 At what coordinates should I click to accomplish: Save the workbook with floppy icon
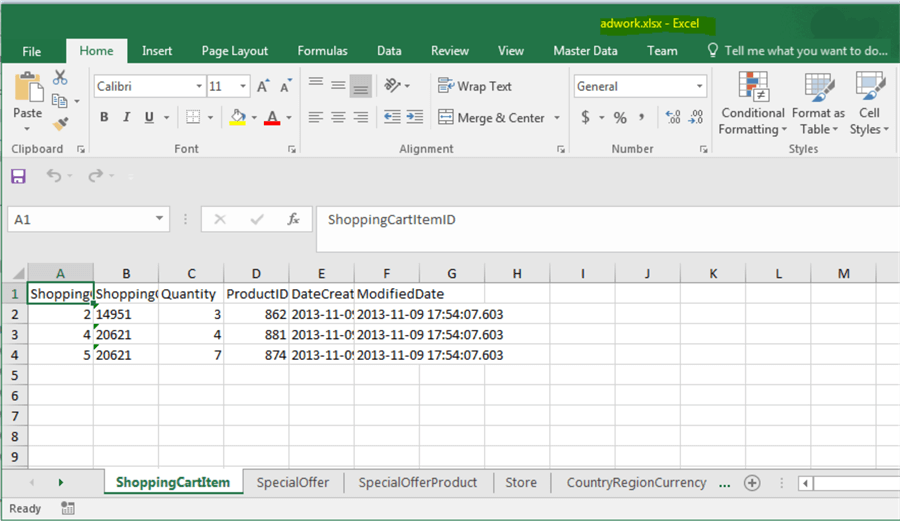point(18,176)
